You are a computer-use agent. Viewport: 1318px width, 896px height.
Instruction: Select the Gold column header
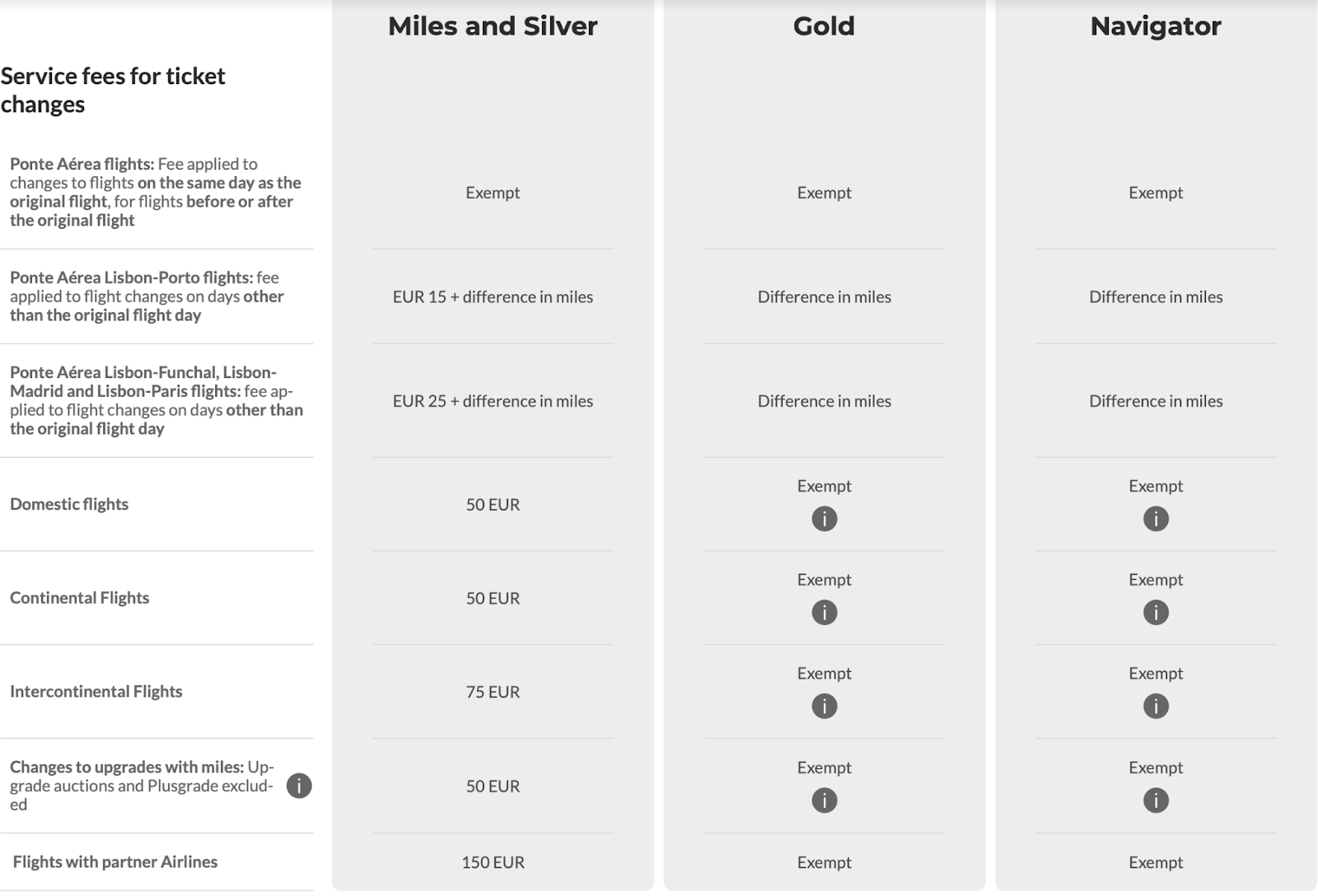coord(823,26)
